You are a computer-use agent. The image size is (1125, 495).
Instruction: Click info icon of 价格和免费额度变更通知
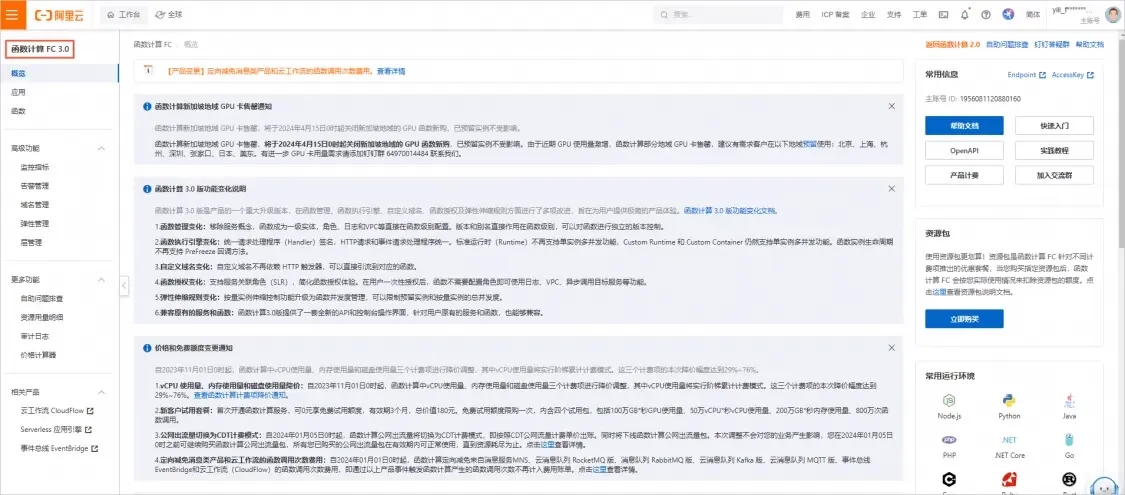pyautogui.click(x=147, y=347)
